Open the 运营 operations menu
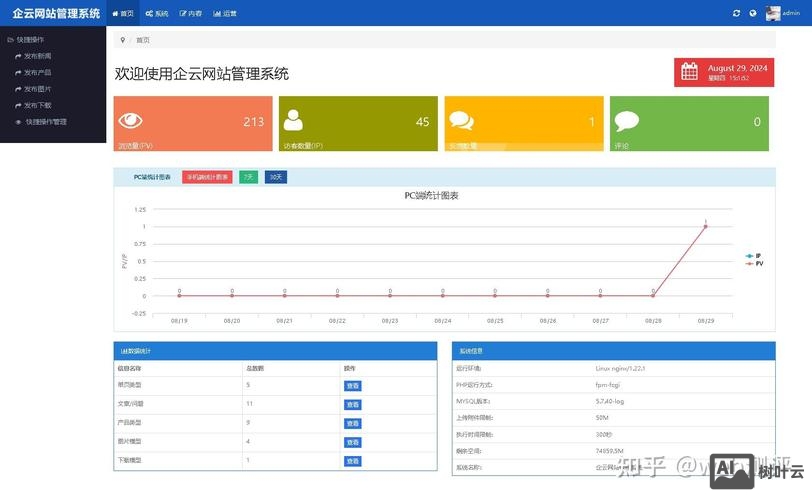This screenshot has width=812, height=500. [x=225, y=13]
